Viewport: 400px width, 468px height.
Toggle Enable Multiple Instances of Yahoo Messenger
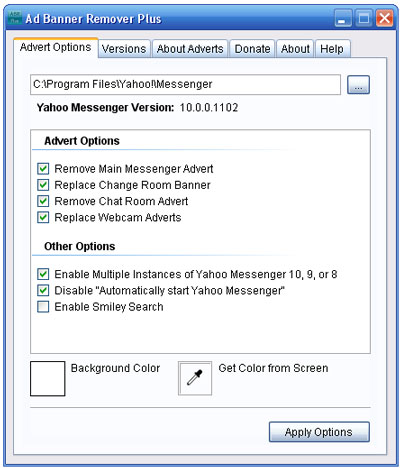[x=43, y=274]
